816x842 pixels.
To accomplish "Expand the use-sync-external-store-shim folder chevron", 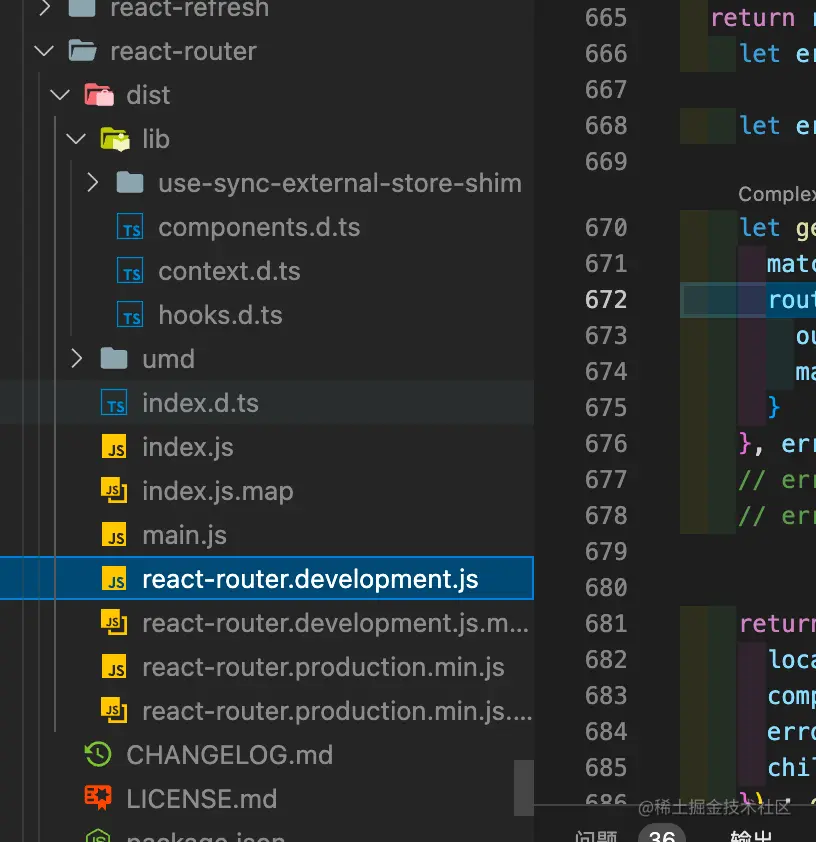I will (92, 183).
